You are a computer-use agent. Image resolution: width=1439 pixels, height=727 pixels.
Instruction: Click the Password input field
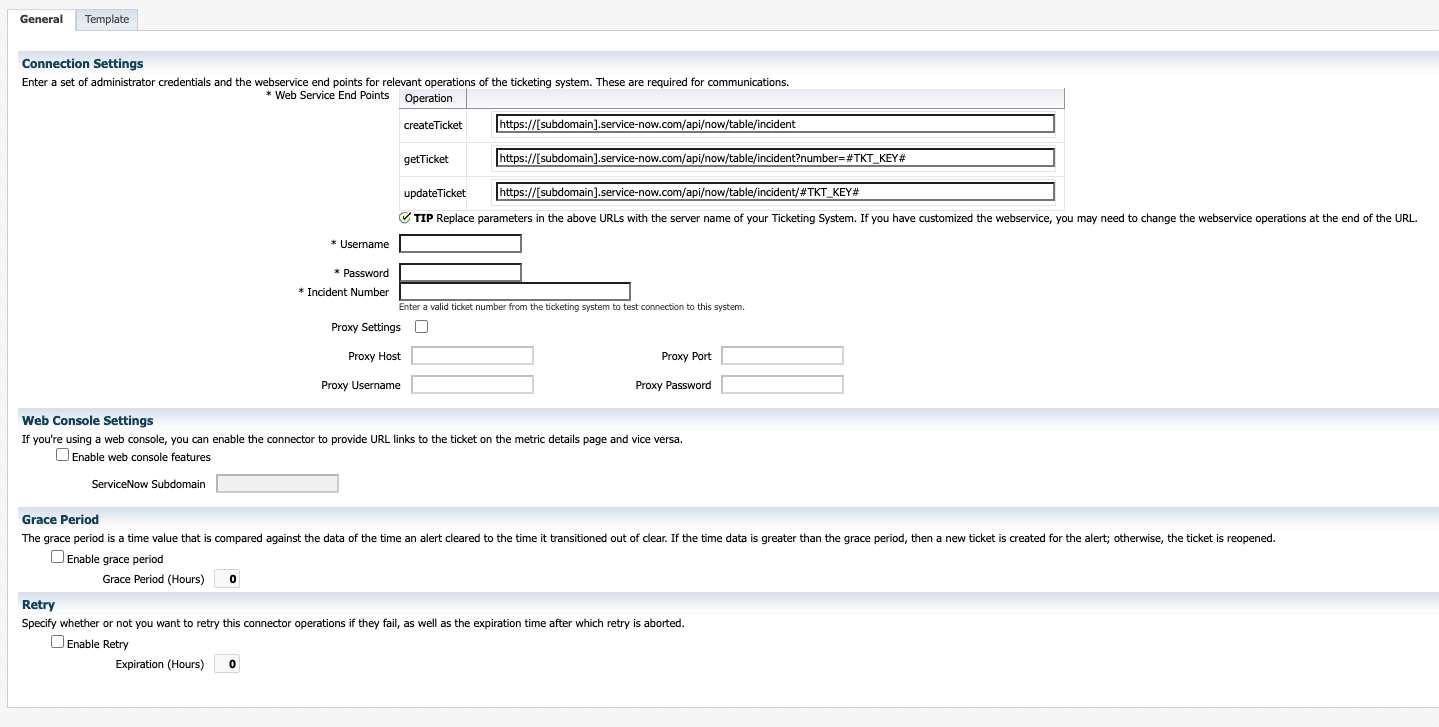[x=459, y=271]
